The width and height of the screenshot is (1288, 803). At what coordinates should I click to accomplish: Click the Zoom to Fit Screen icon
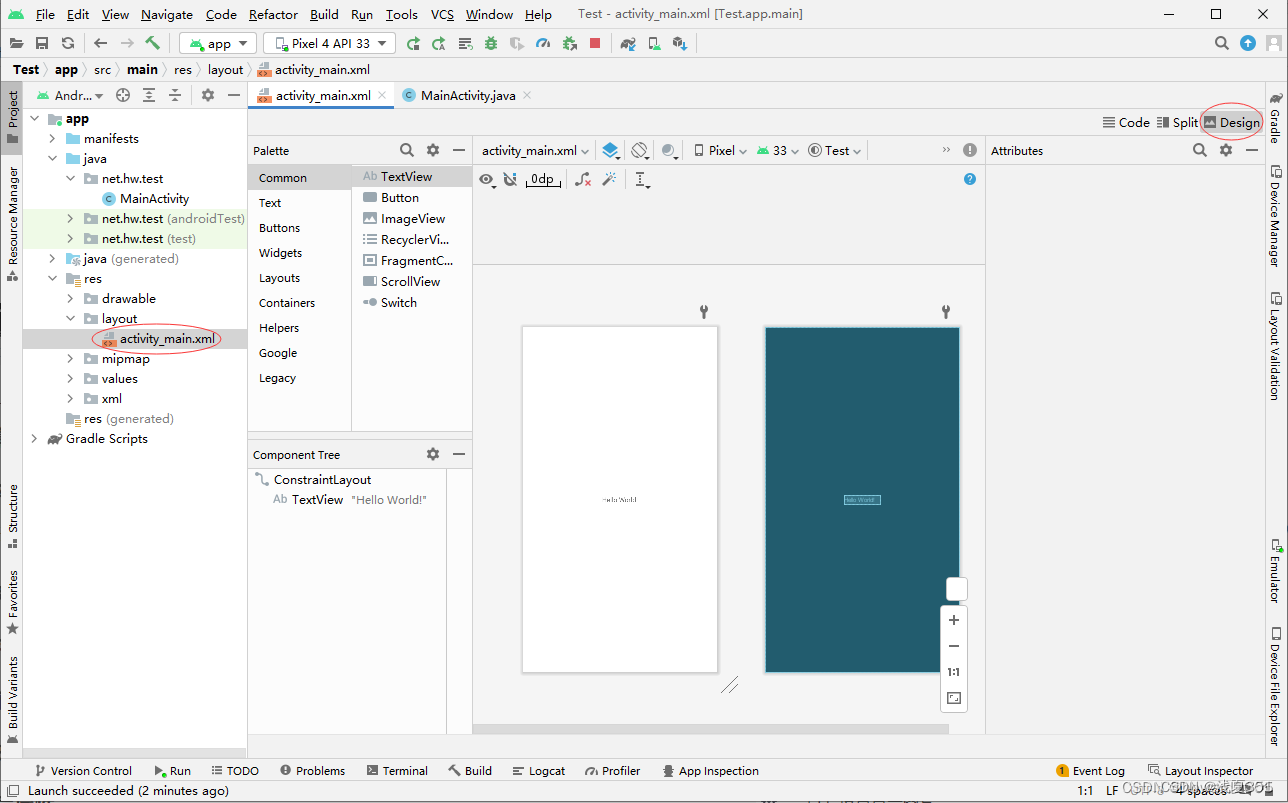tap(954, 698)
